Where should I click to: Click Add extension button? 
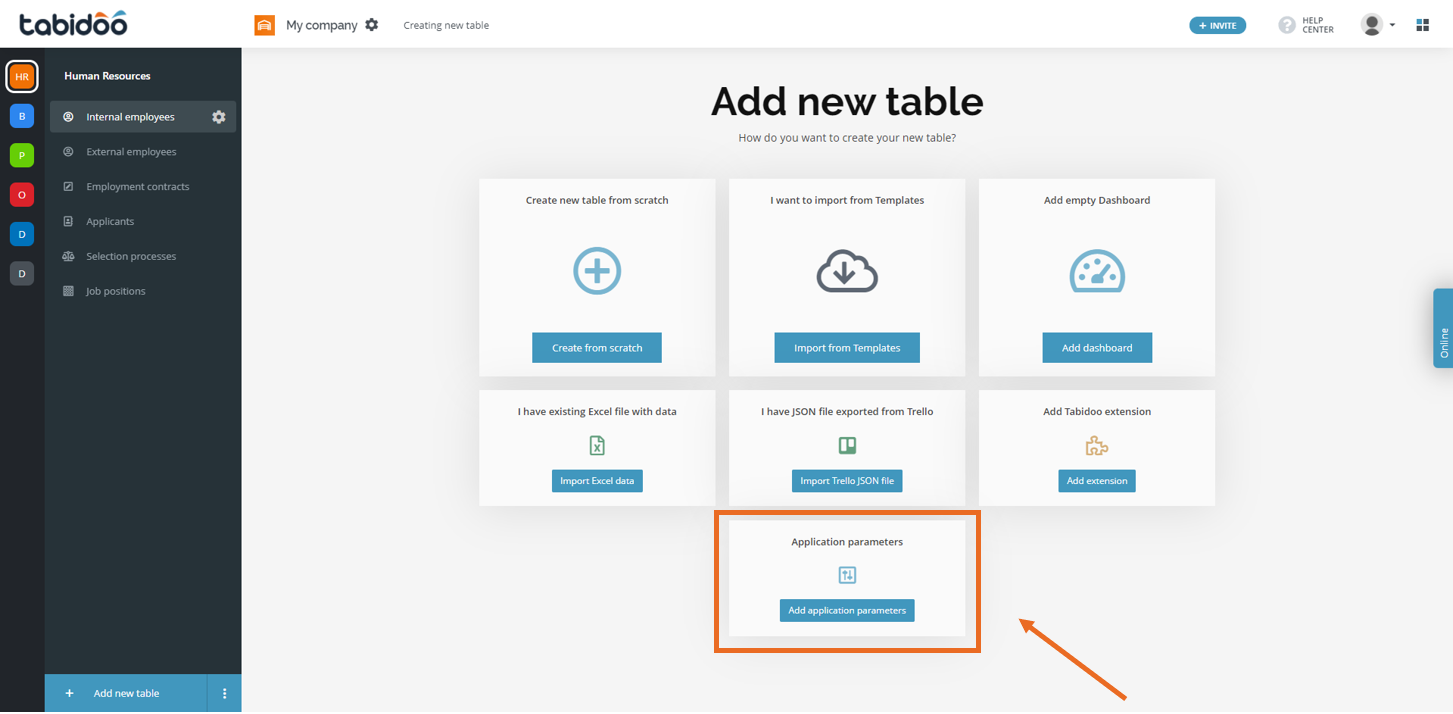(1097, 481)
